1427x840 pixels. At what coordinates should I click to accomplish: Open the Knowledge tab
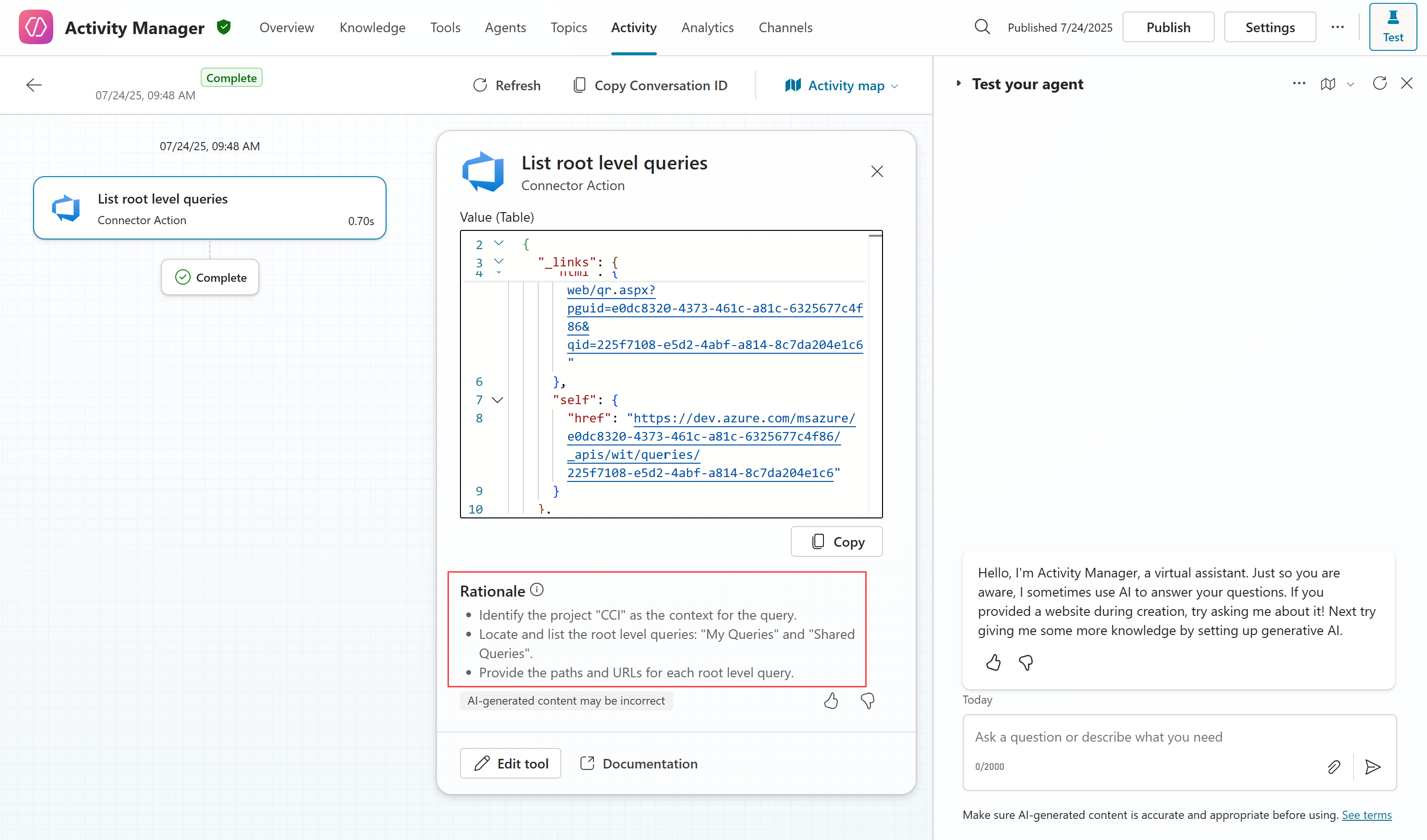(372, 27)
